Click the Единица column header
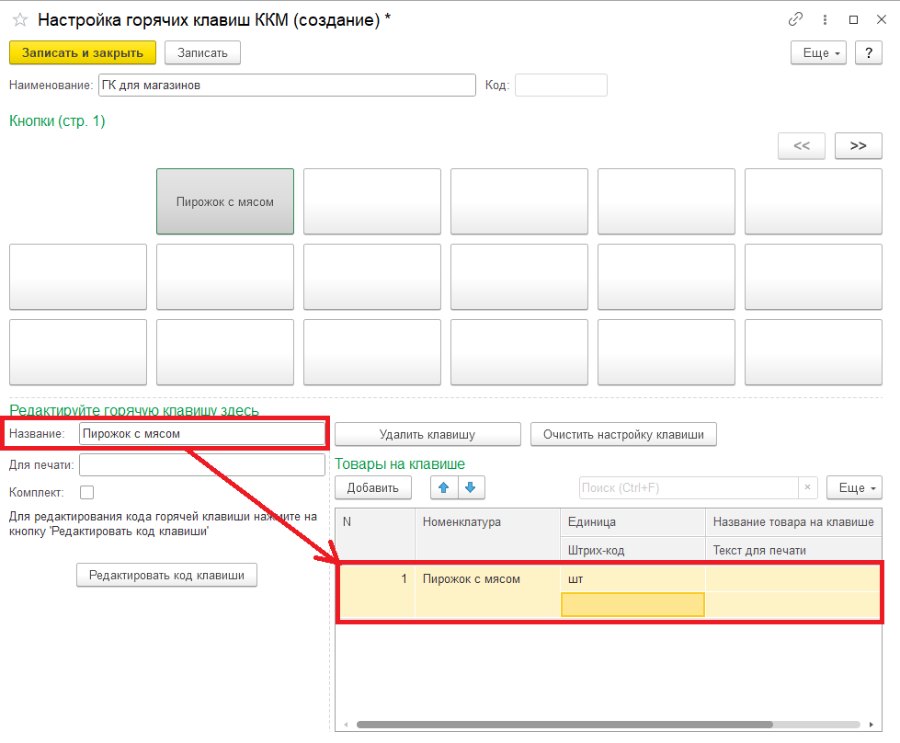The height and width of the screenshot is (743, 900). pyautogui.click(x=633, y=522)
